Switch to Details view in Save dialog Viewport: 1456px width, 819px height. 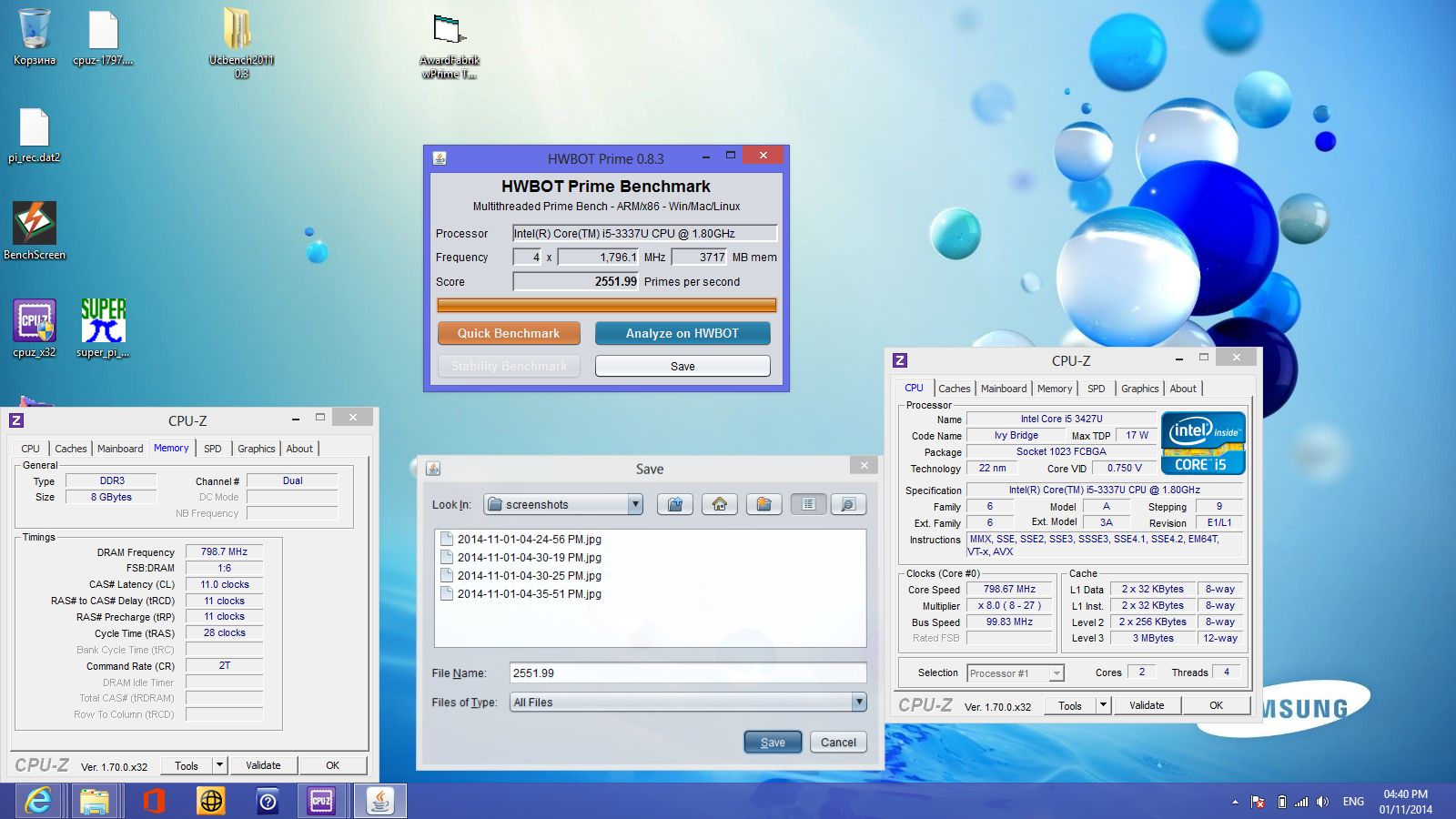coord(848,504)
